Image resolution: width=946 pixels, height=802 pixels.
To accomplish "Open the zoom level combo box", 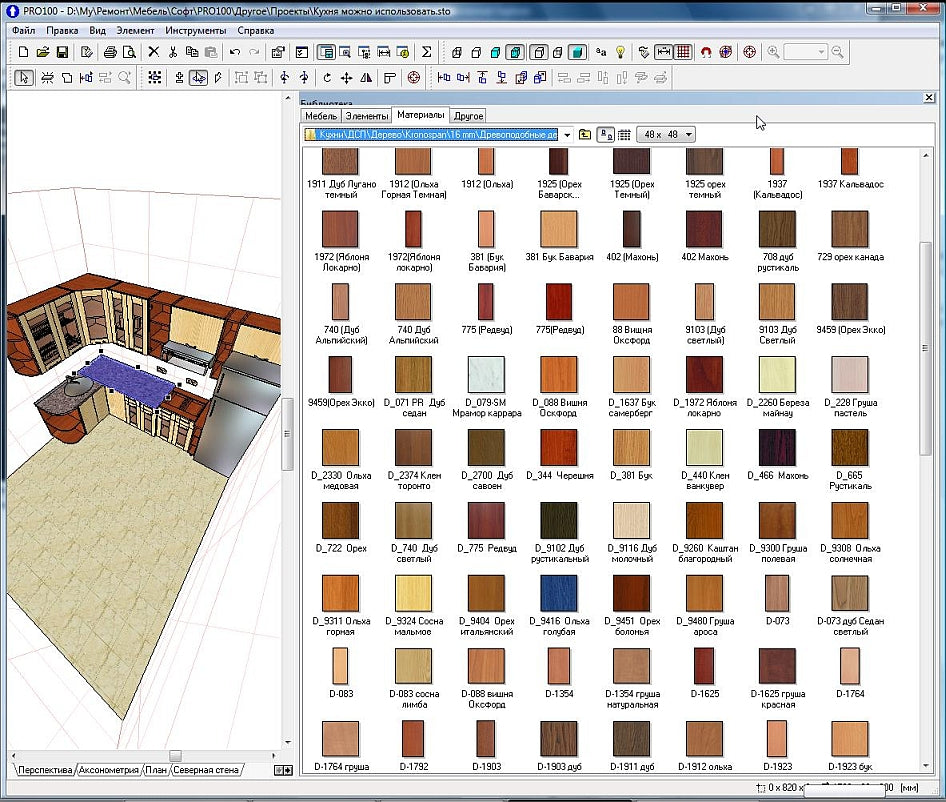I will (805, 53).
